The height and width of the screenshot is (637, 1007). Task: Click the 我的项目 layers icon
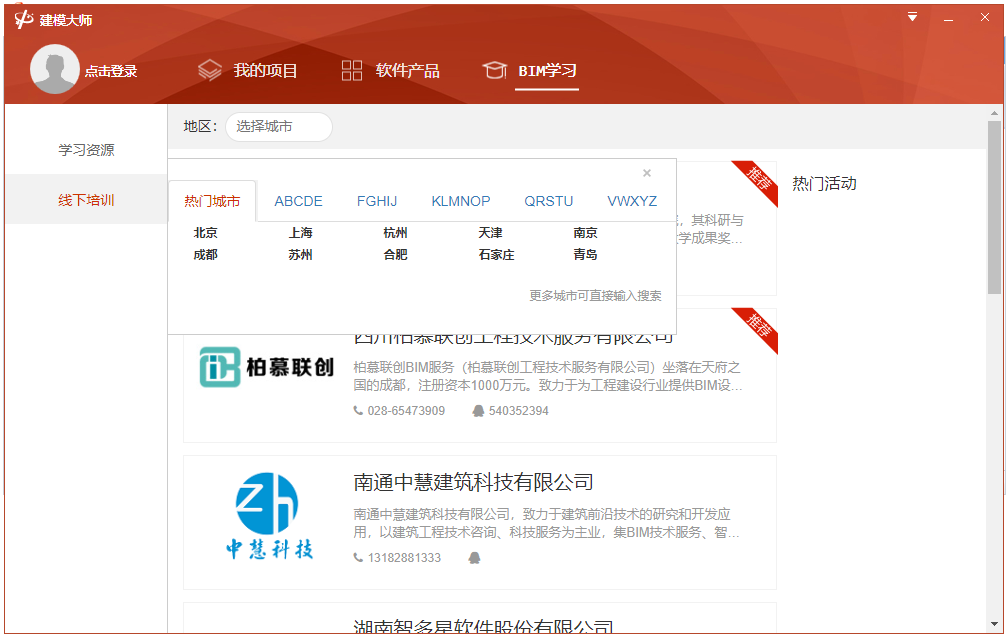pos(209,70)
